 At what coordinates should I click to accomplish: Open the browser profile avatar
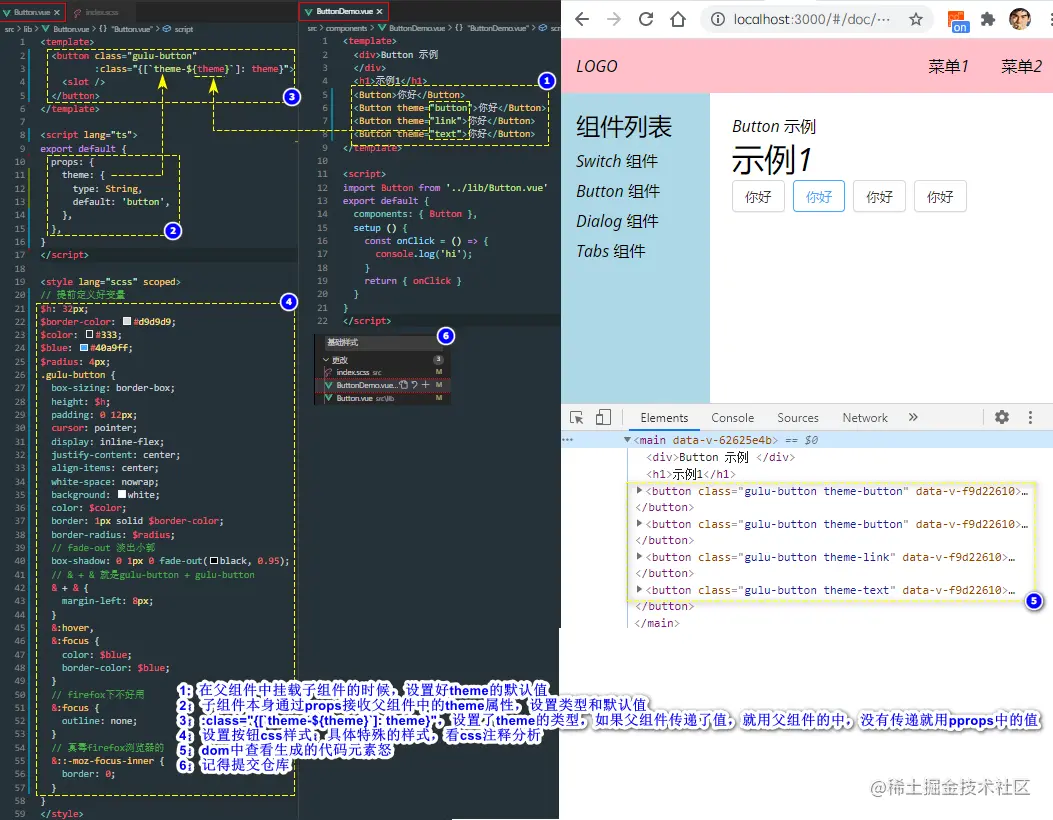pos(1019,19)
